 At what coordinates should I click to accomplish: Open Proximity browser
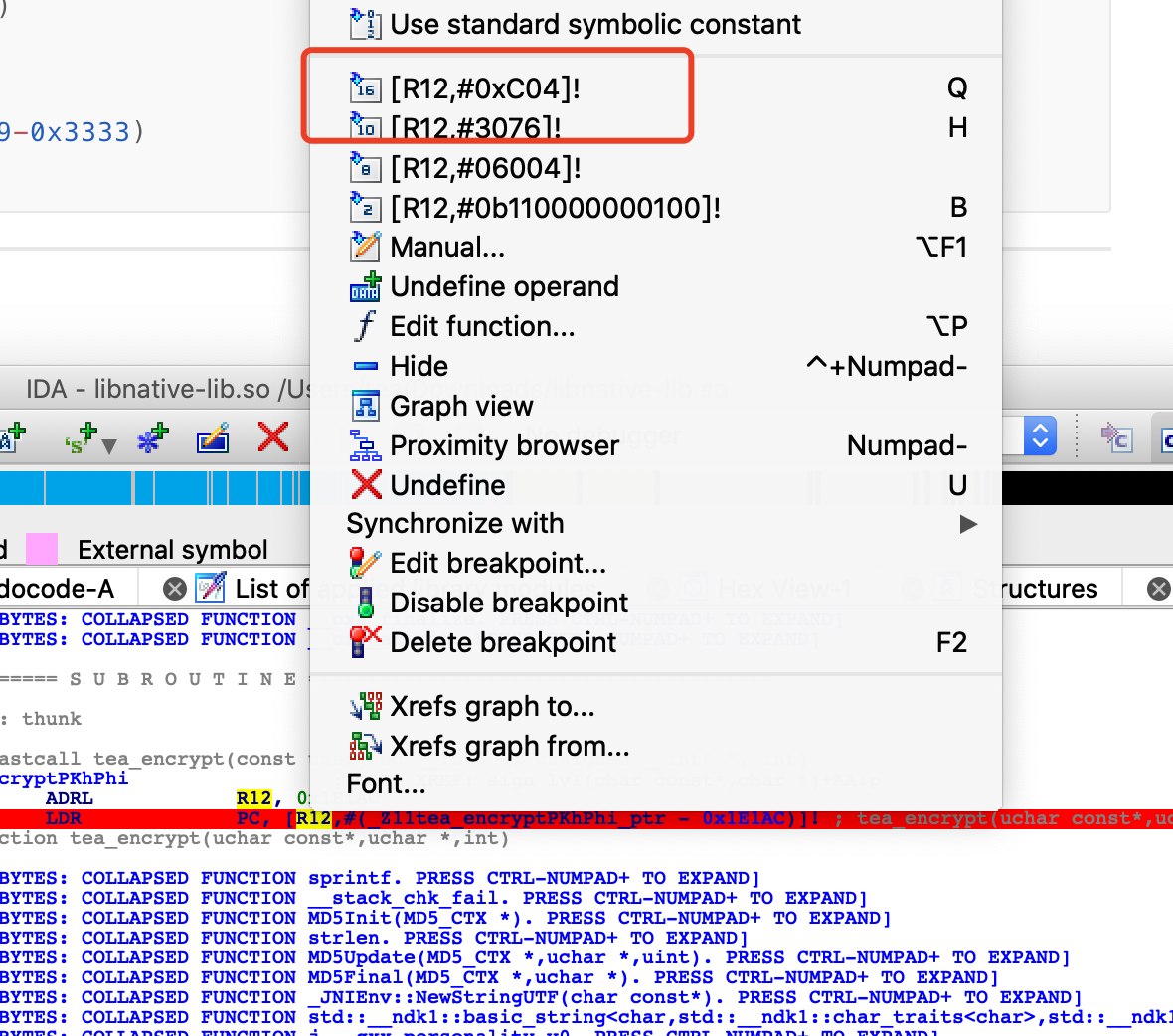point(655,445)
